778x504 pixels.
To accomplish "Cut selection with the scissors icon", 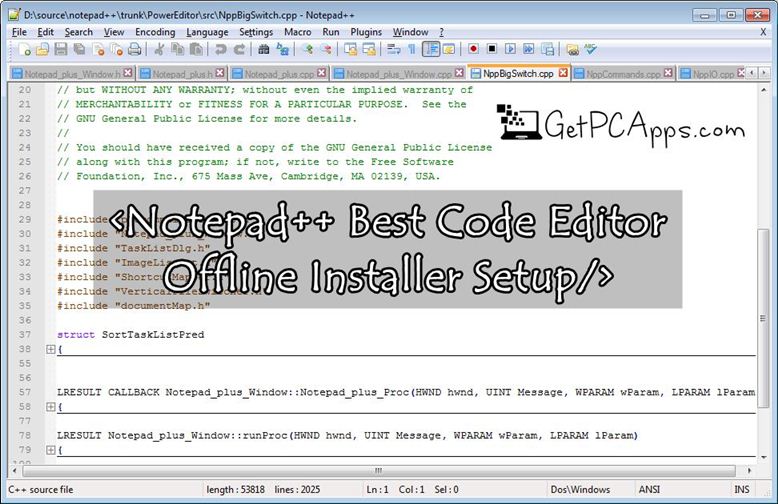I will coord(159,49).
